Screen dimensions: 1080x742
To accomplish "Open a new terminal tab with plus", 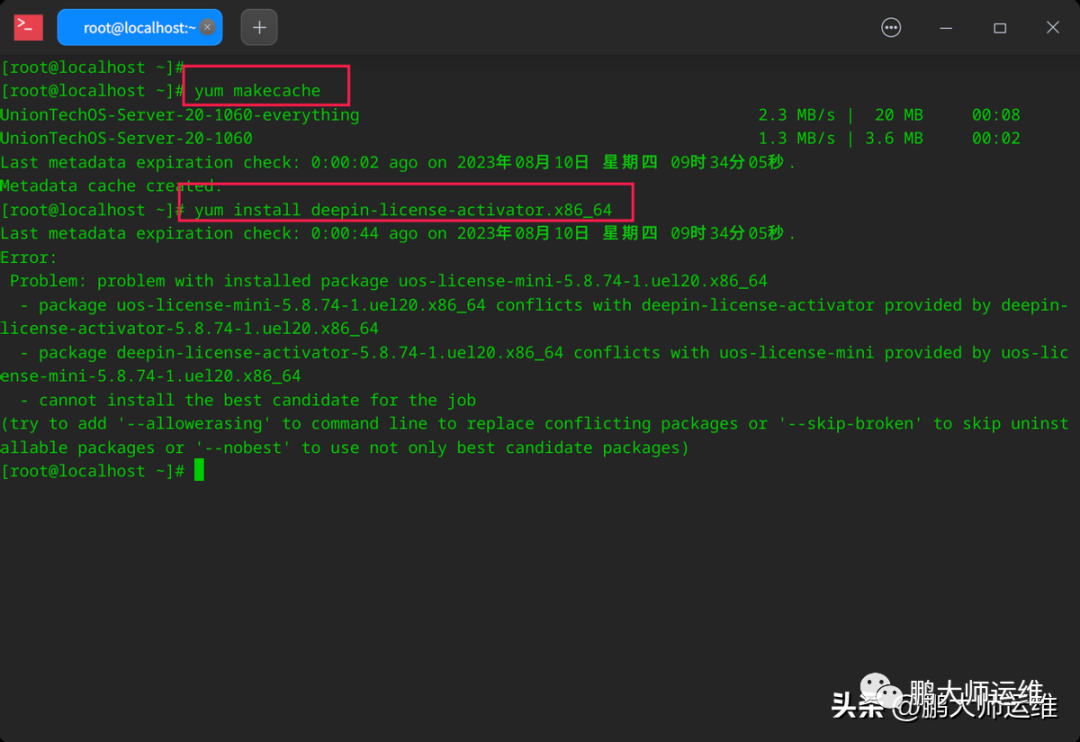I will click(x=259, y=28).
